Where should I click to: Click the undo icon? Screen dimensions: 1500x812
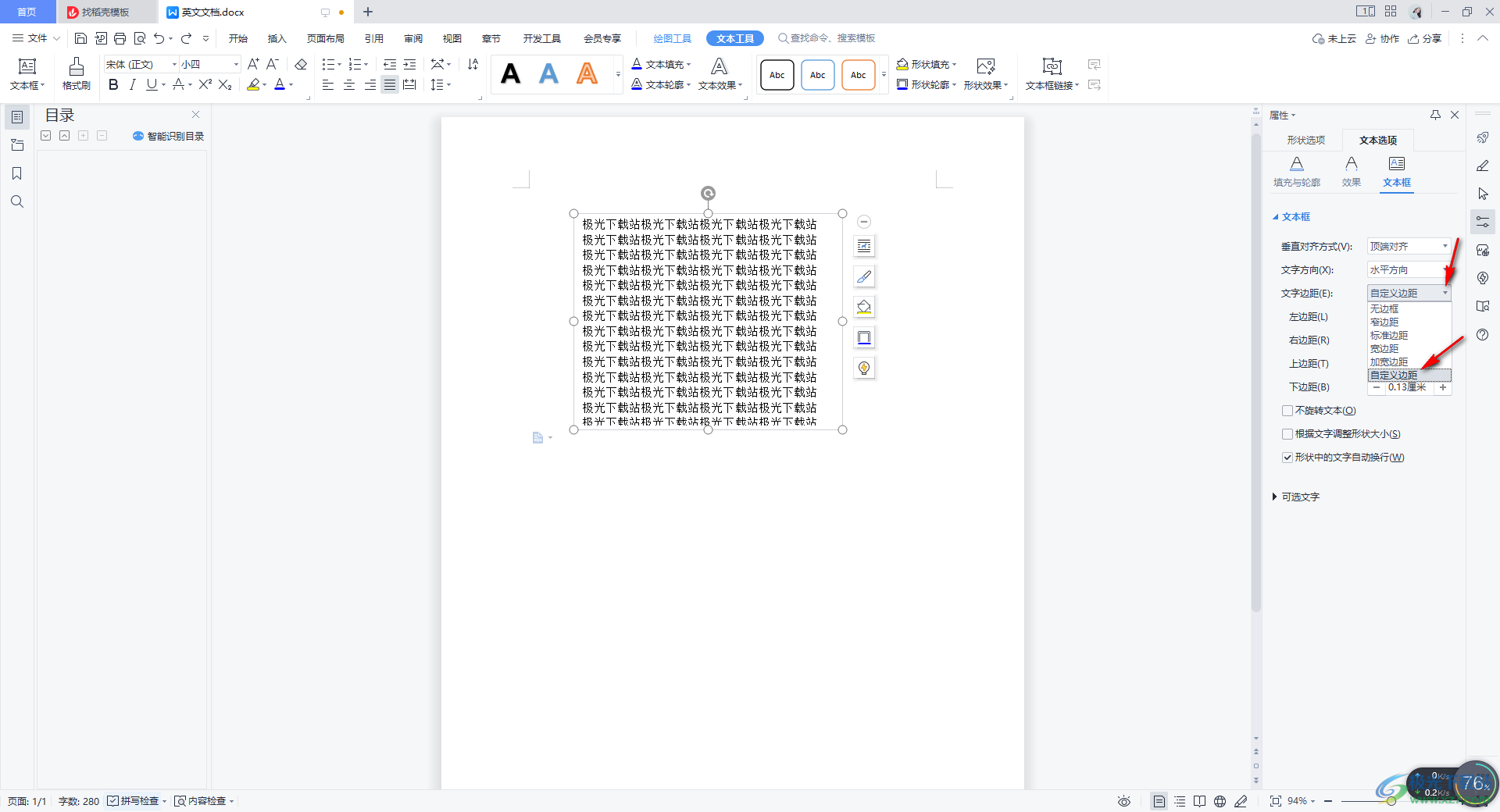(159, 38)
